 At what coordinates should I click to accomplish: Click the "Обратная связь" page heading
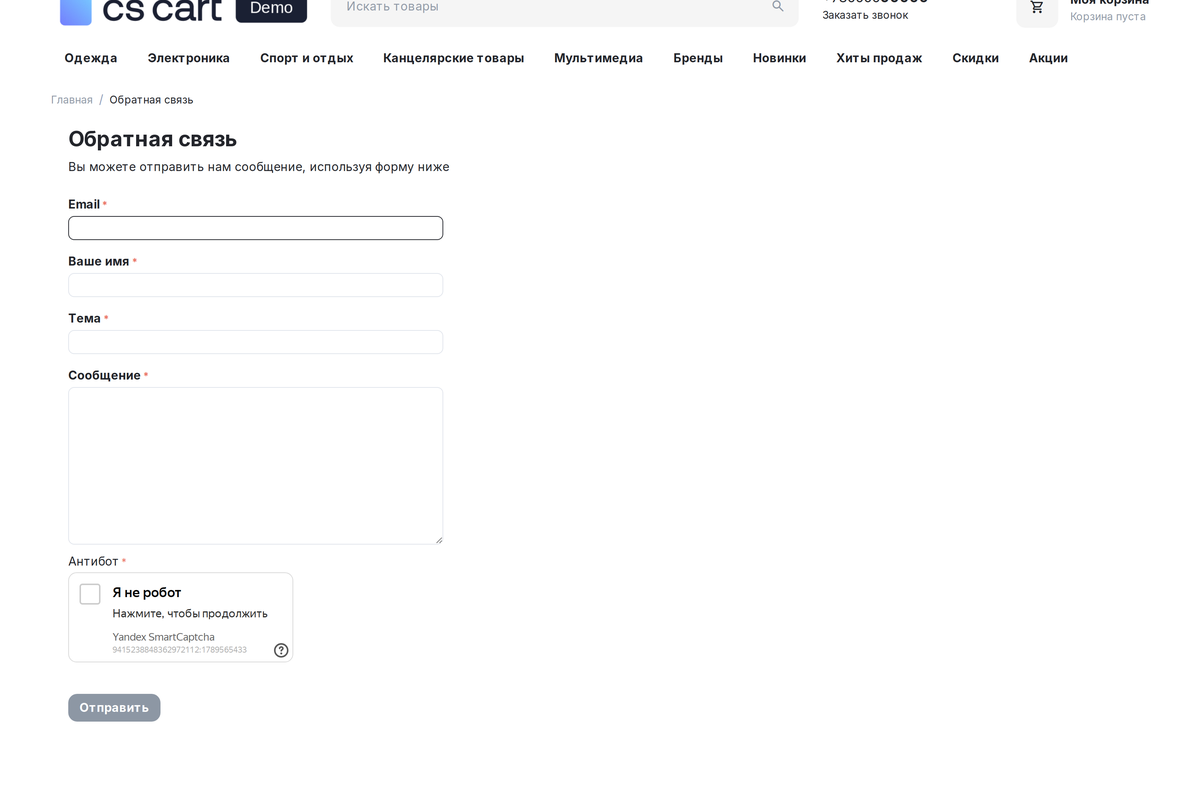pos(153,139)
